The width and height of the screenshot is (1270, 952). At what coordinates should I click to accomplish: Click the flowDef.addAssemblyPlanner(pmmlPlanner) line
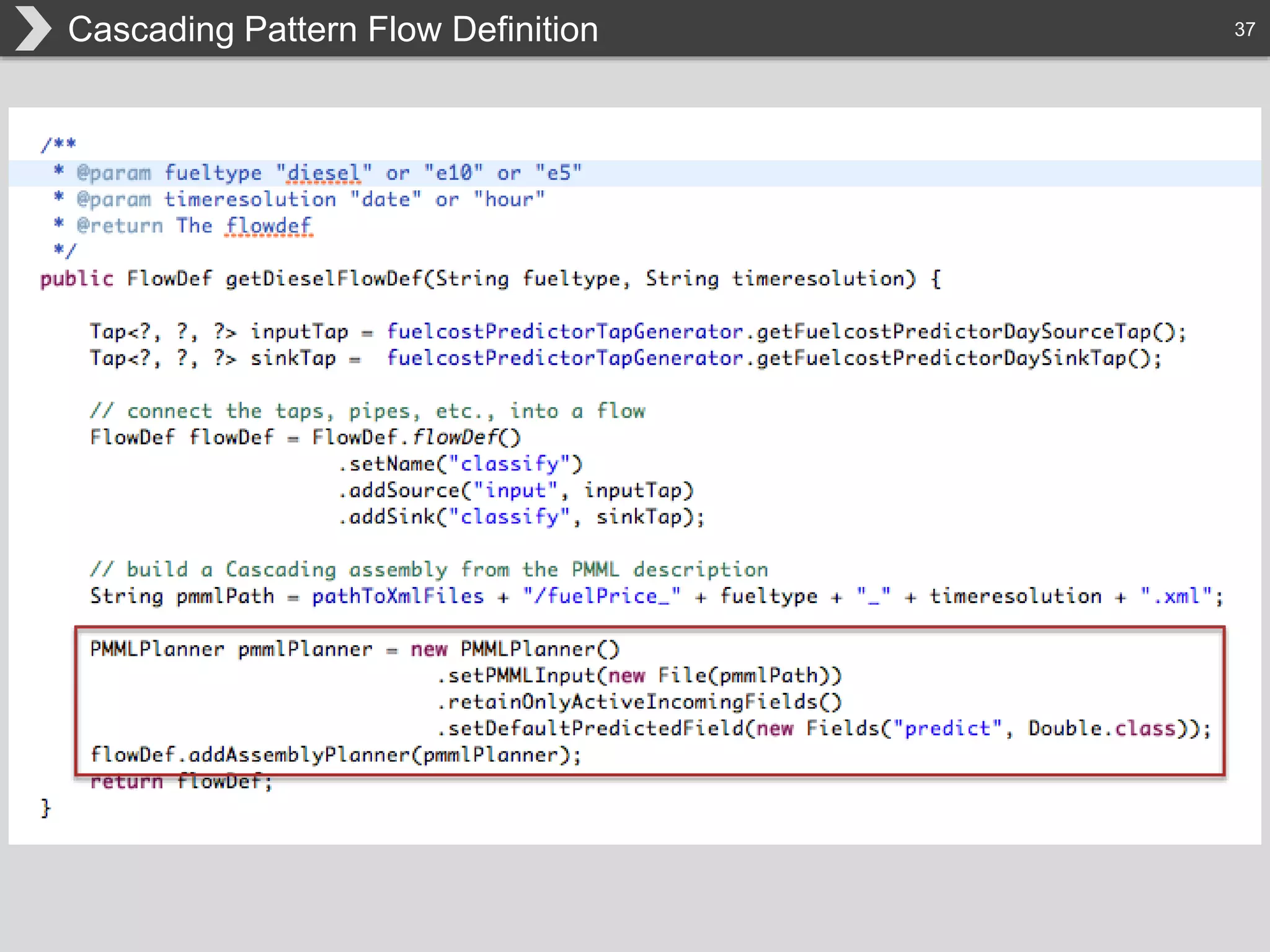click(335, 755)
